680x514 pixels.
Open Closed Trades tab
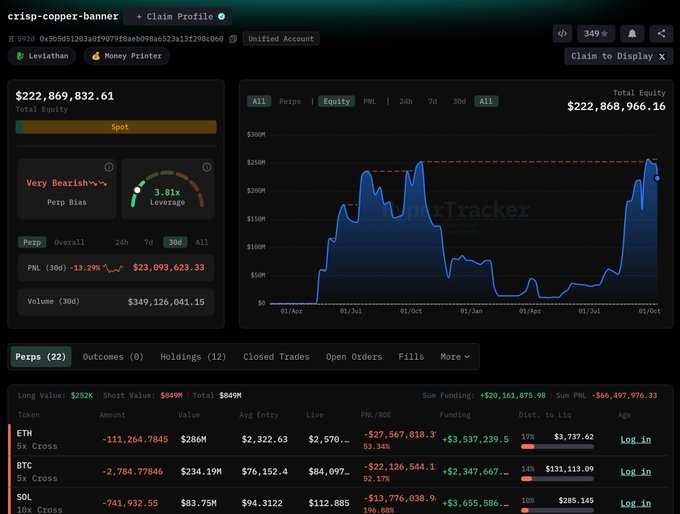(276, 357)
